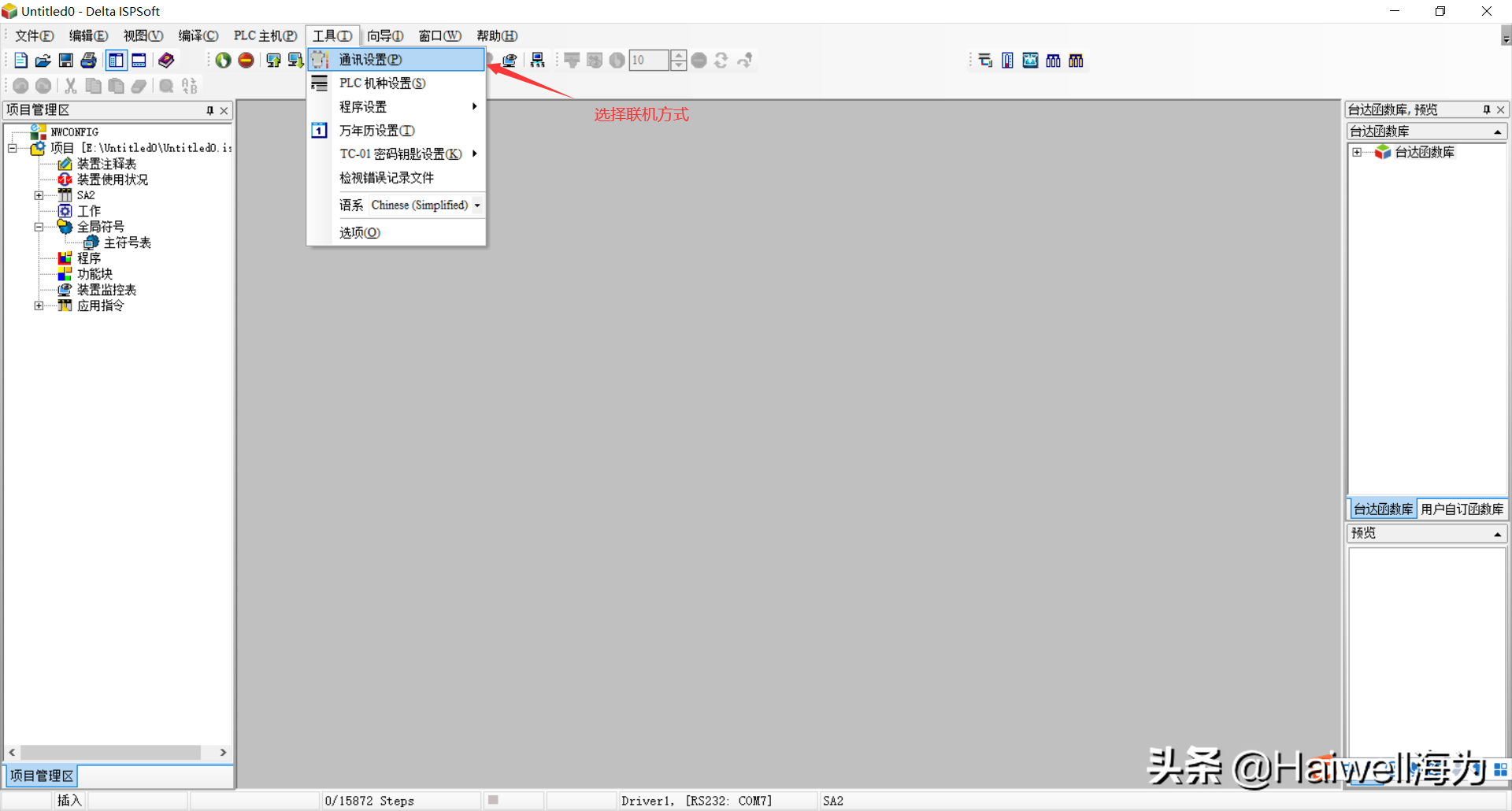Click the network computers icon in the toolbar
Viewport: 1512px width, 811px height.
tap(538, 61)
